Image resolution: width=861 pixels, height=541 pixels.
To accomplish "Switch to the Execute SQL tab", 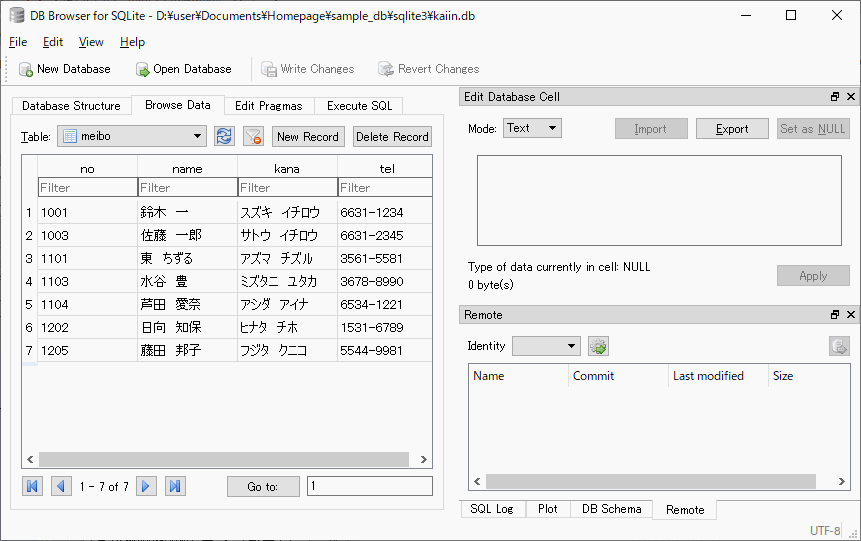I will tap(359, 106).
